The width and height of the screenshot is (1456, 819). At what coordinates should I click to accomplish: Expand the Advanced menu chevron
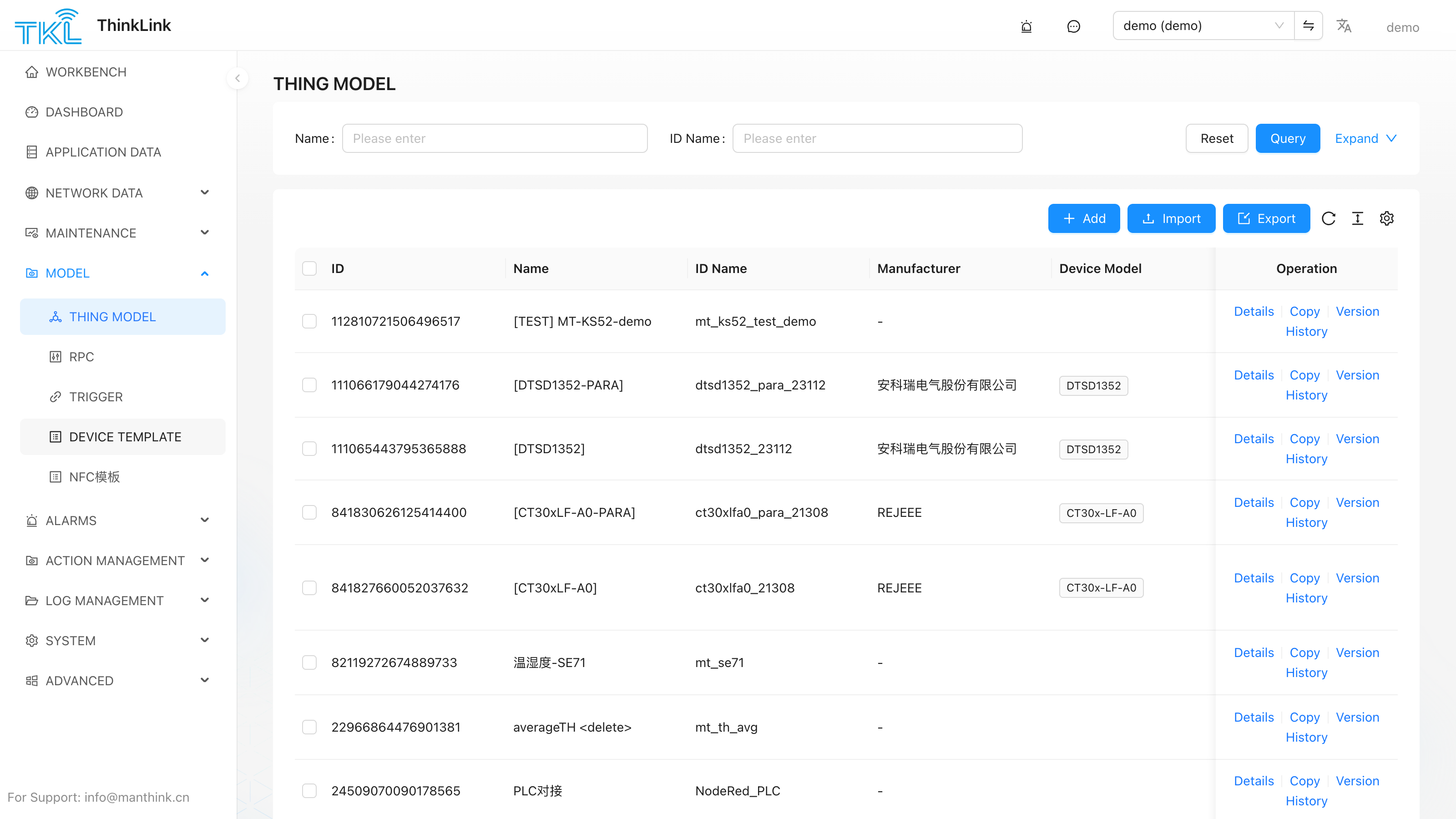click(205, 681)
